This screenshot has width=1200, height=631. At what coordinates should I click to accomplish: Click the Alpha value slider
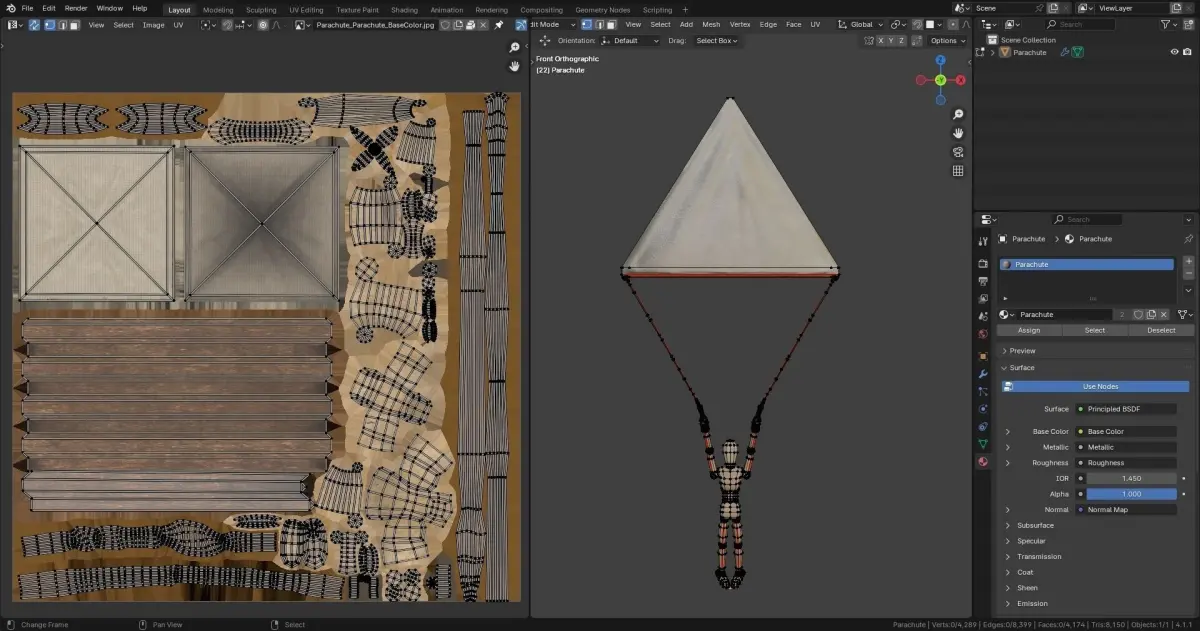1131,494
